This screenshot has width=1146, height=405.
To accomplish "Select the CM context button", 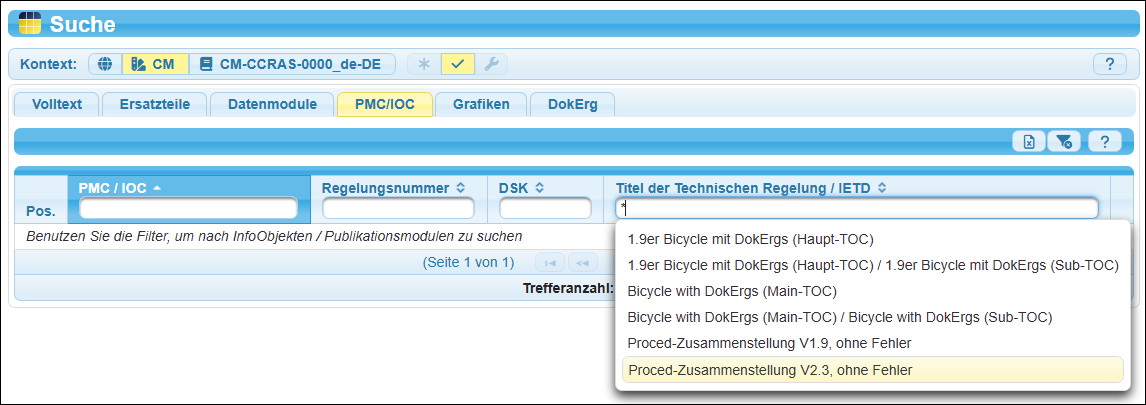I will pos(155,64).
